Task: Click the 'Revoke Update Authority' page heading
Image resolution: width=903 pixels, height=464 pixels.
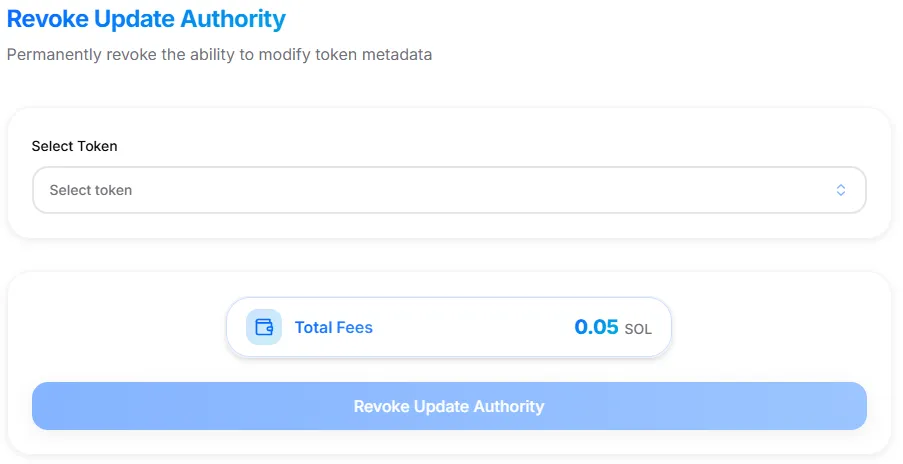Action: click(x=146, y=19)
